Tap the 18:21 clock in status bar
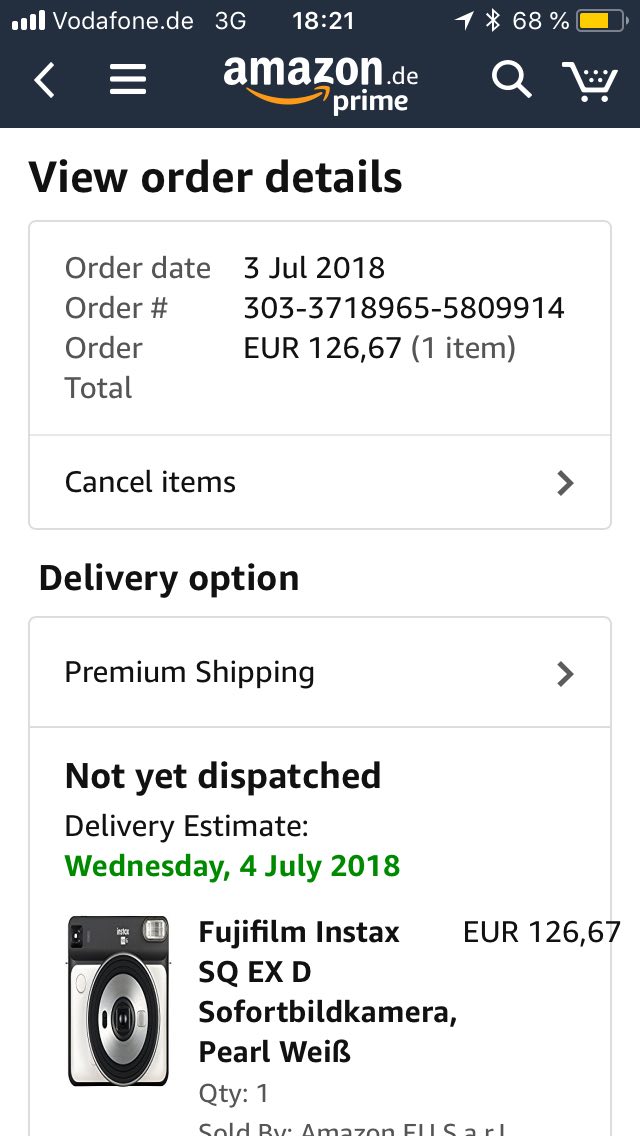 tap(323, 20)
